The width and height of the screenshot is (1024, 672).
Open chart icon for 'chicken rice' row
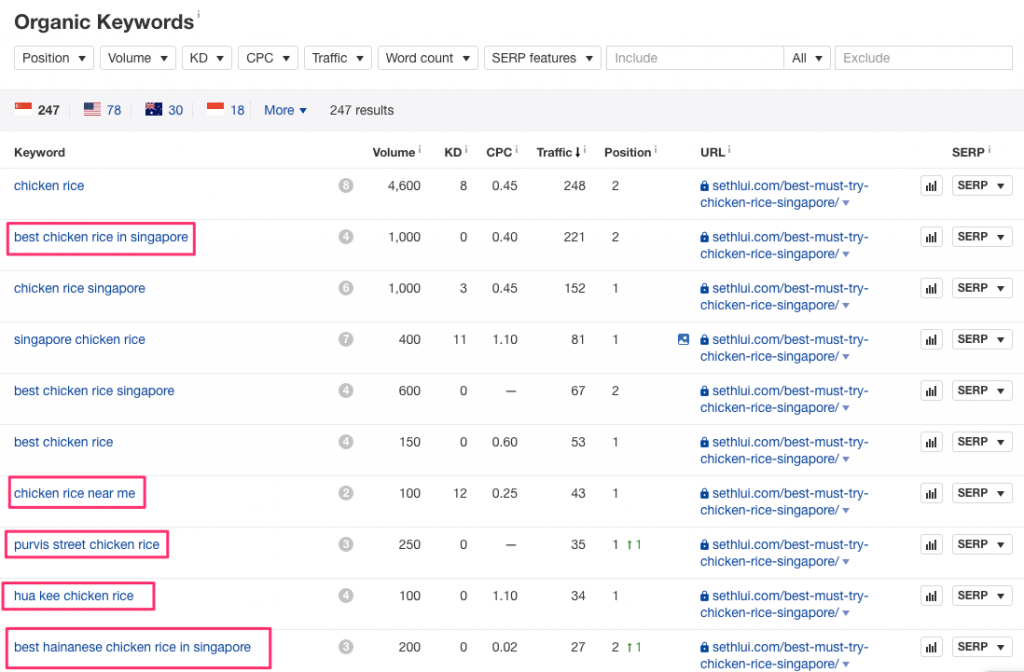(931, 185)
